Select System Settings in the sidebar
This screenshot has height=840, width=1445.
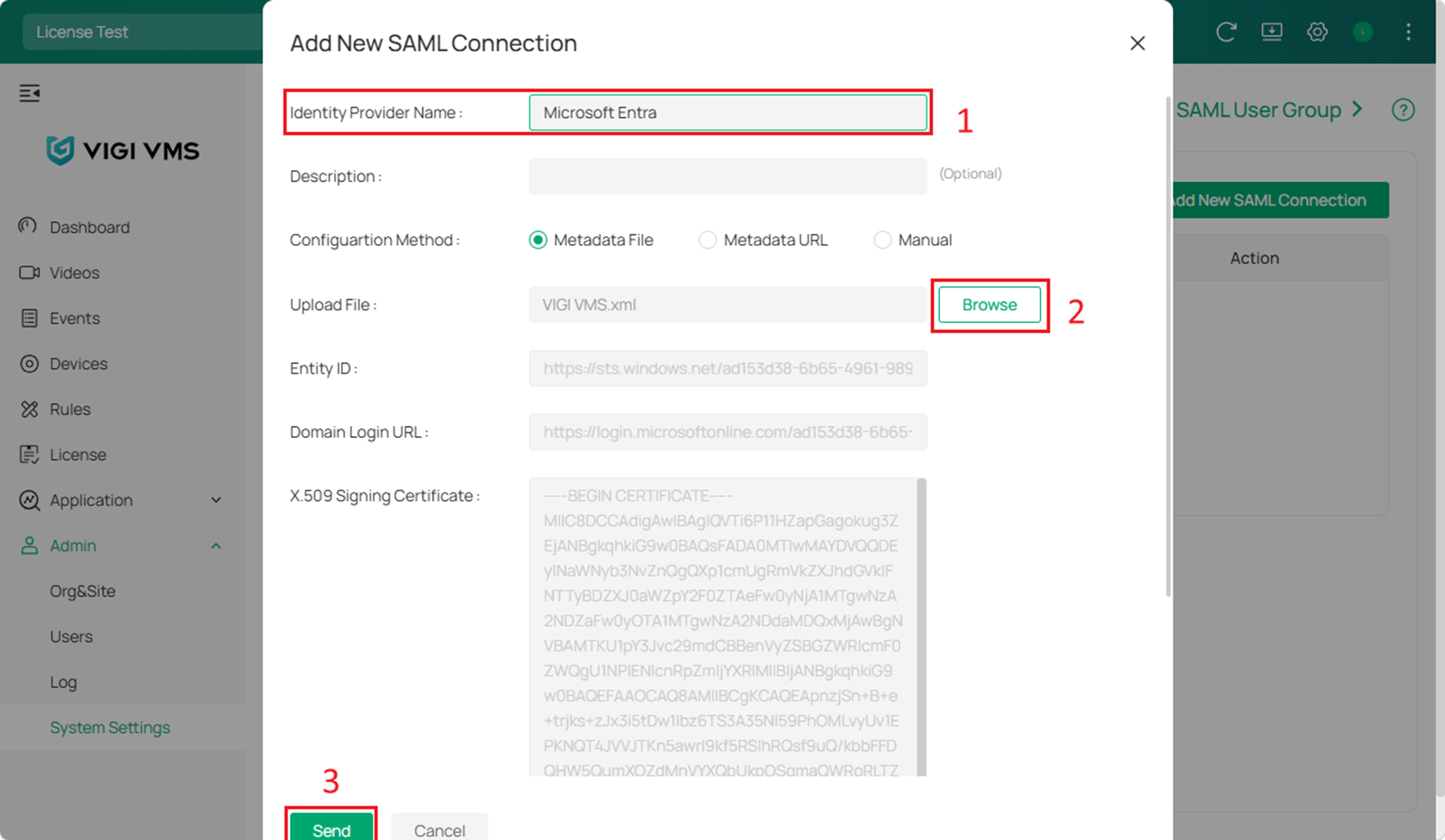click(x=110, y=727)
